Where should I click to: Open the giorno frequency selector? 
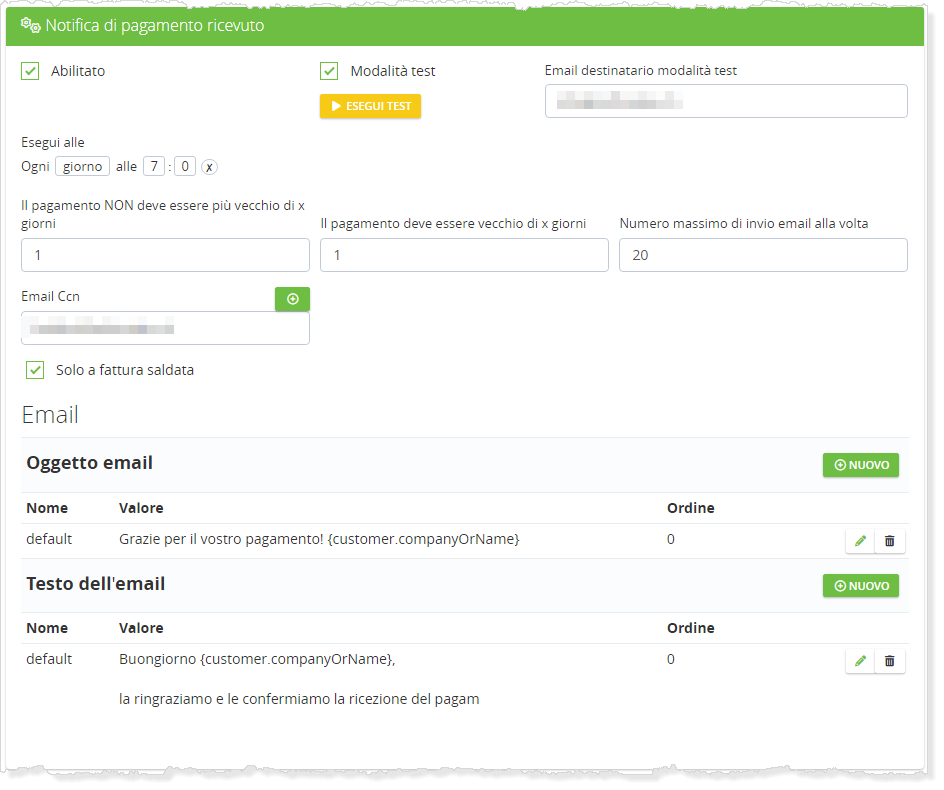[82, 166]
